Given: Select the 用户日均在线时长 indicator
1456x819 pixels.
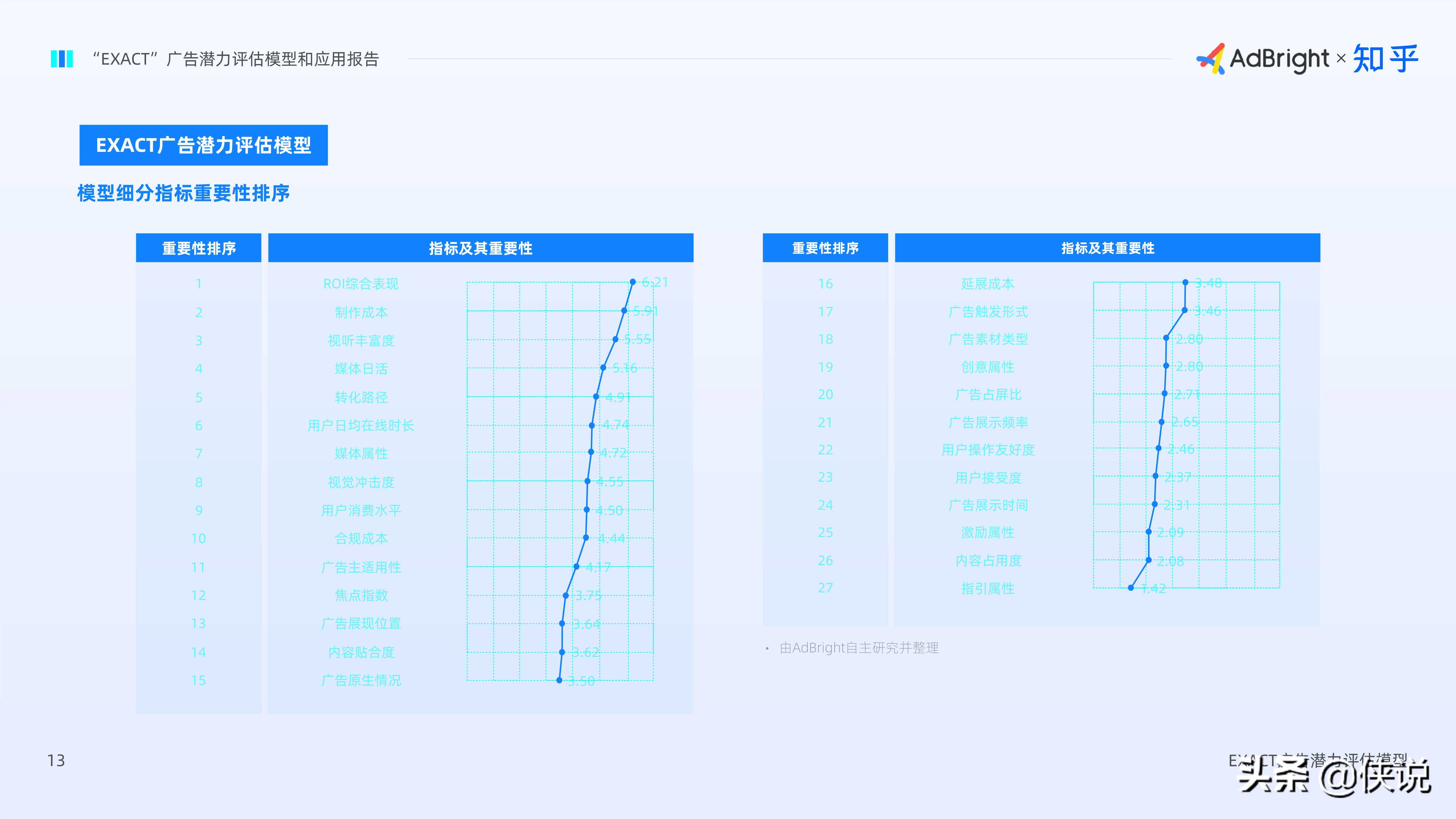Looking at the screenshot, I should point(361,426).
